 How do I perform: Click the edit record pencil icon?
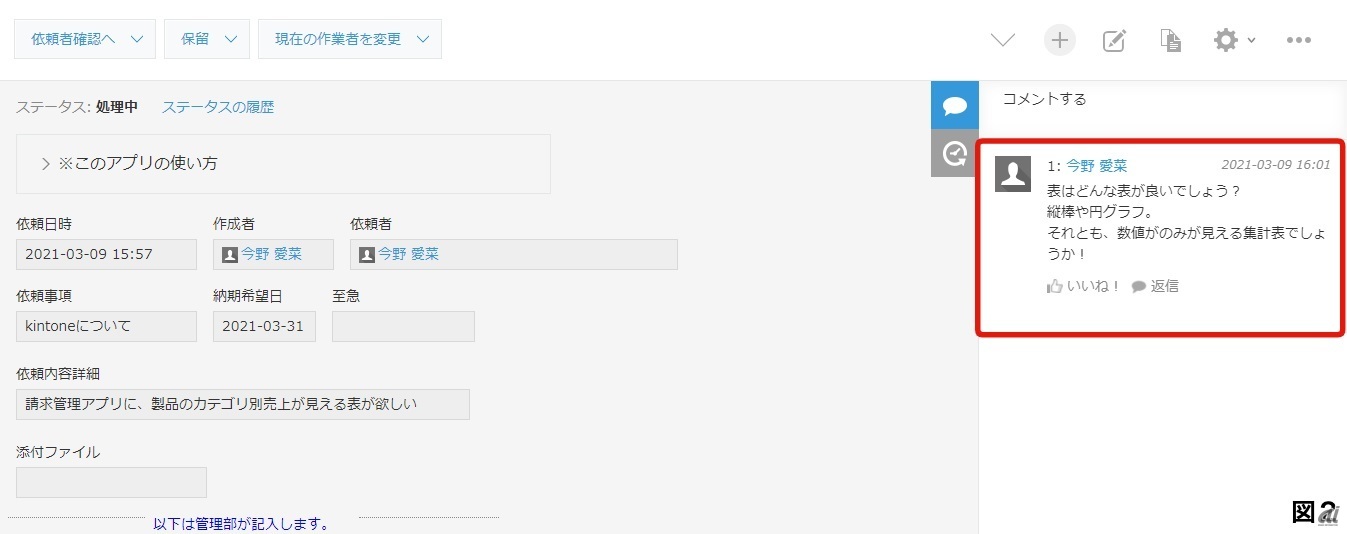tap(1114, 40)
